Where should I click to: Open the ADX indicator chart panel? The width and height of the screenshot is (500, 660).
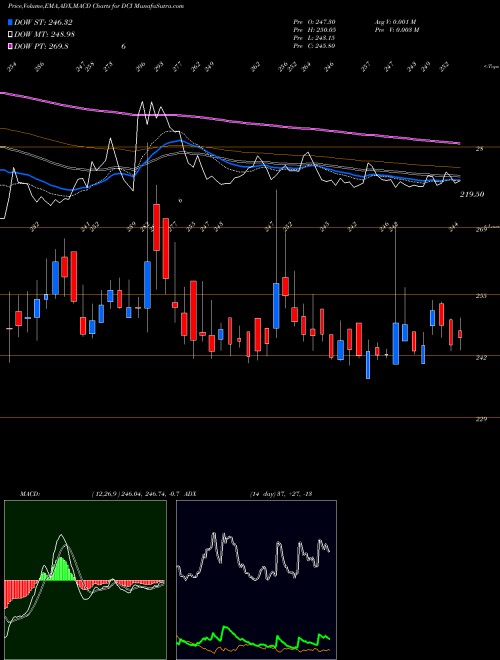tap(256, 580)
